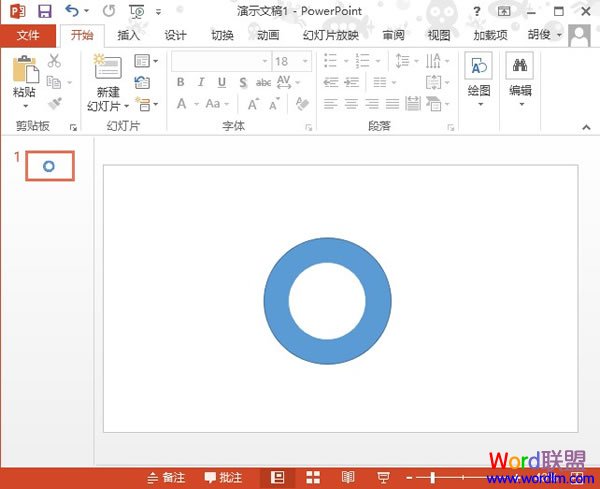Toggle Center paragraph alignment
The height and width of the screenshot is (489, 600).
351,104
